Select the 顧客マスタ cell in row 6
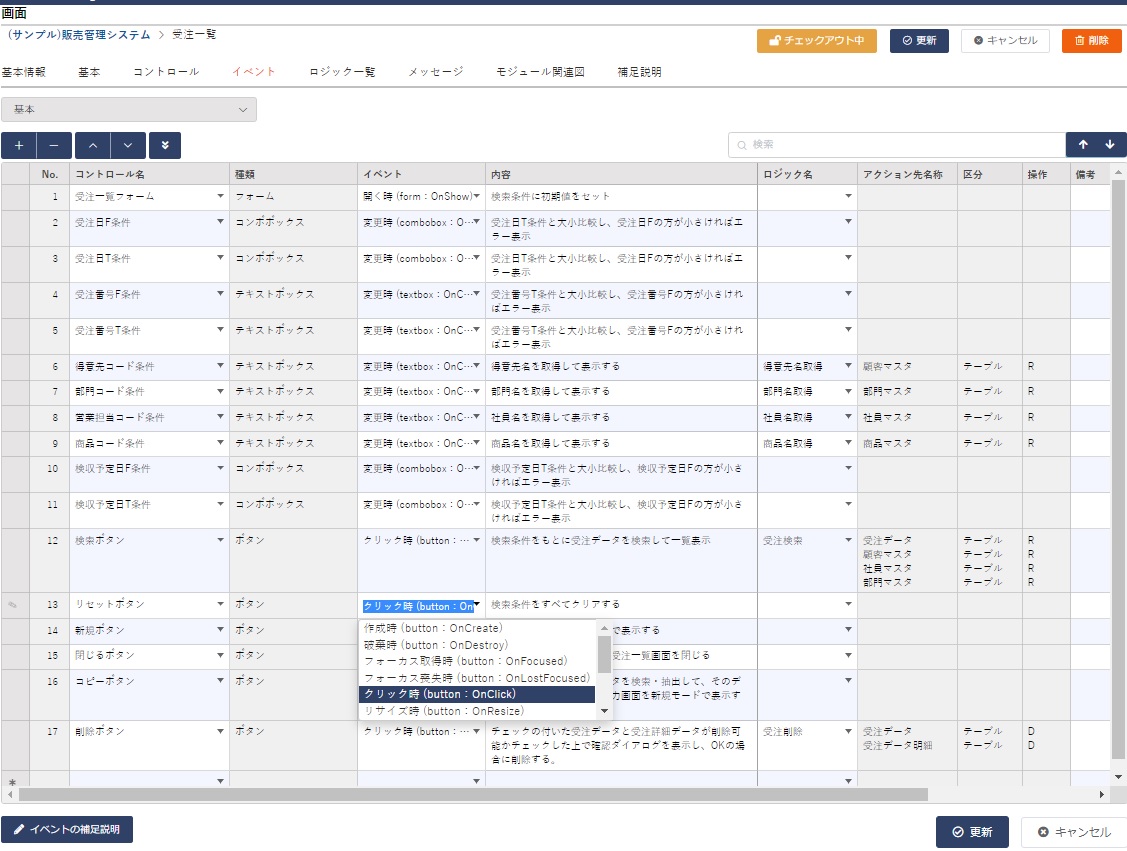The width and height of the screenshot is (1127, 851). click(x=907, y=367)
